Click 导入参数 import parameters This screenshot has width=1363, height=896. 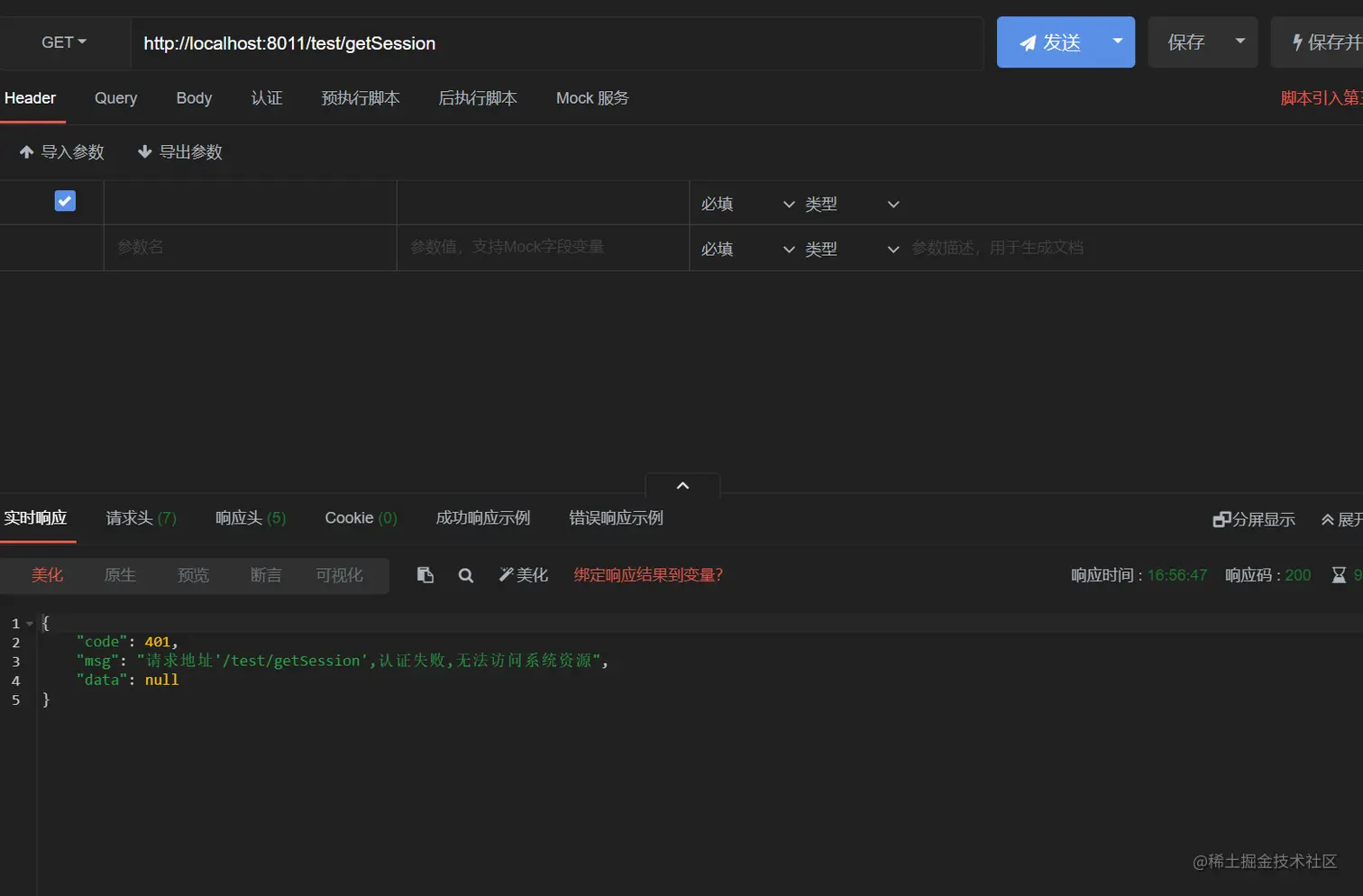(x=62, y=151)
